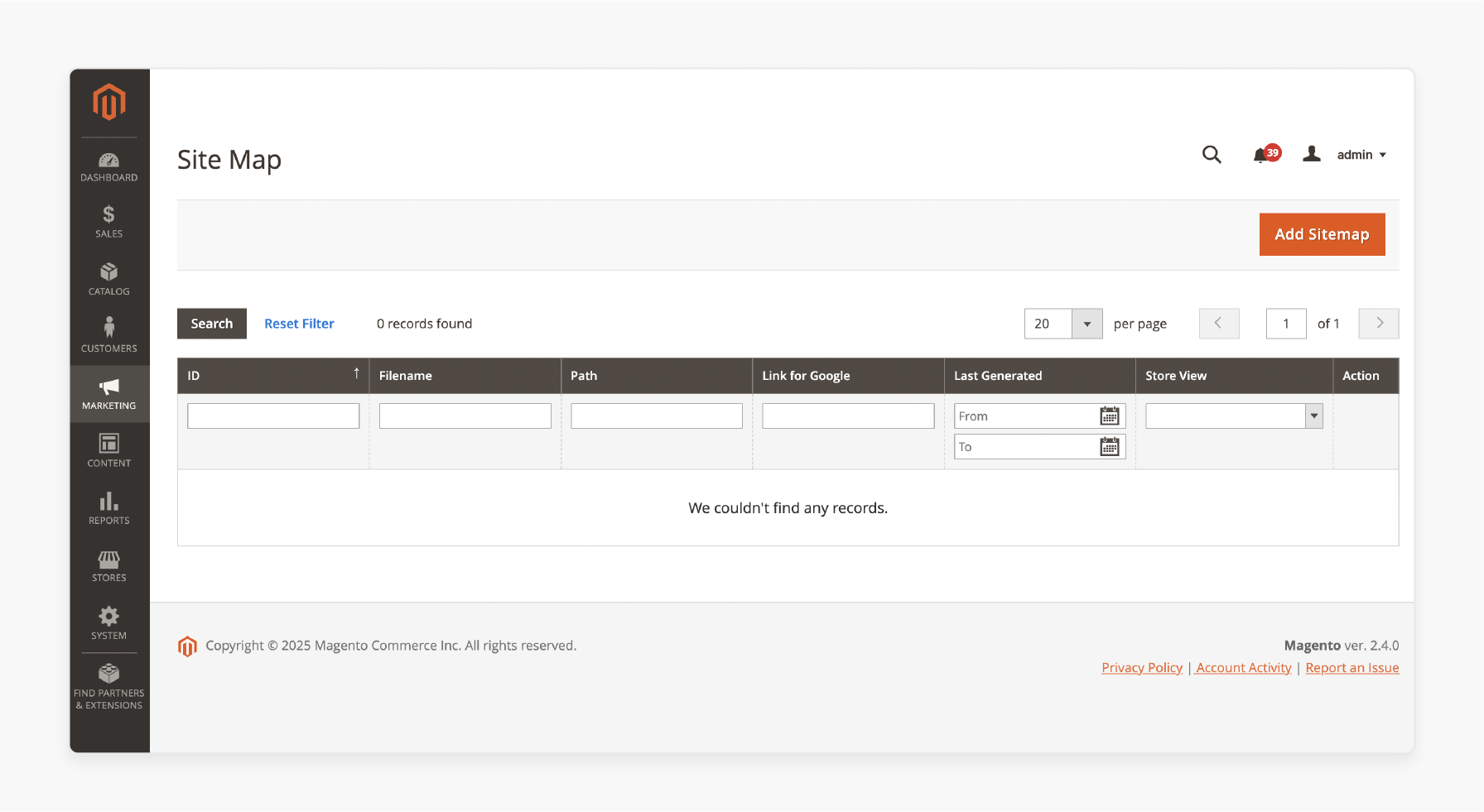
Task: Click Add Sitemap button
Action: [x=1322, y=234]
